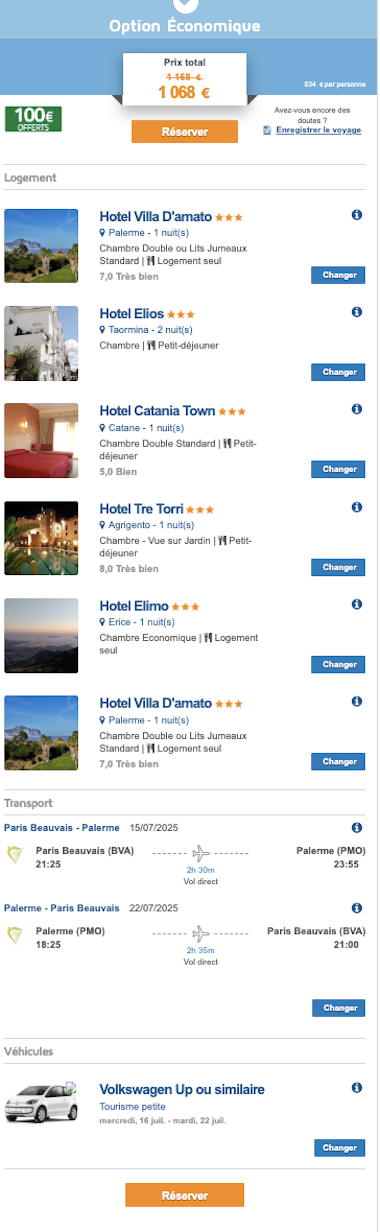
Task: Open info icon for Hotel Elios
Action: pos(357,313)
